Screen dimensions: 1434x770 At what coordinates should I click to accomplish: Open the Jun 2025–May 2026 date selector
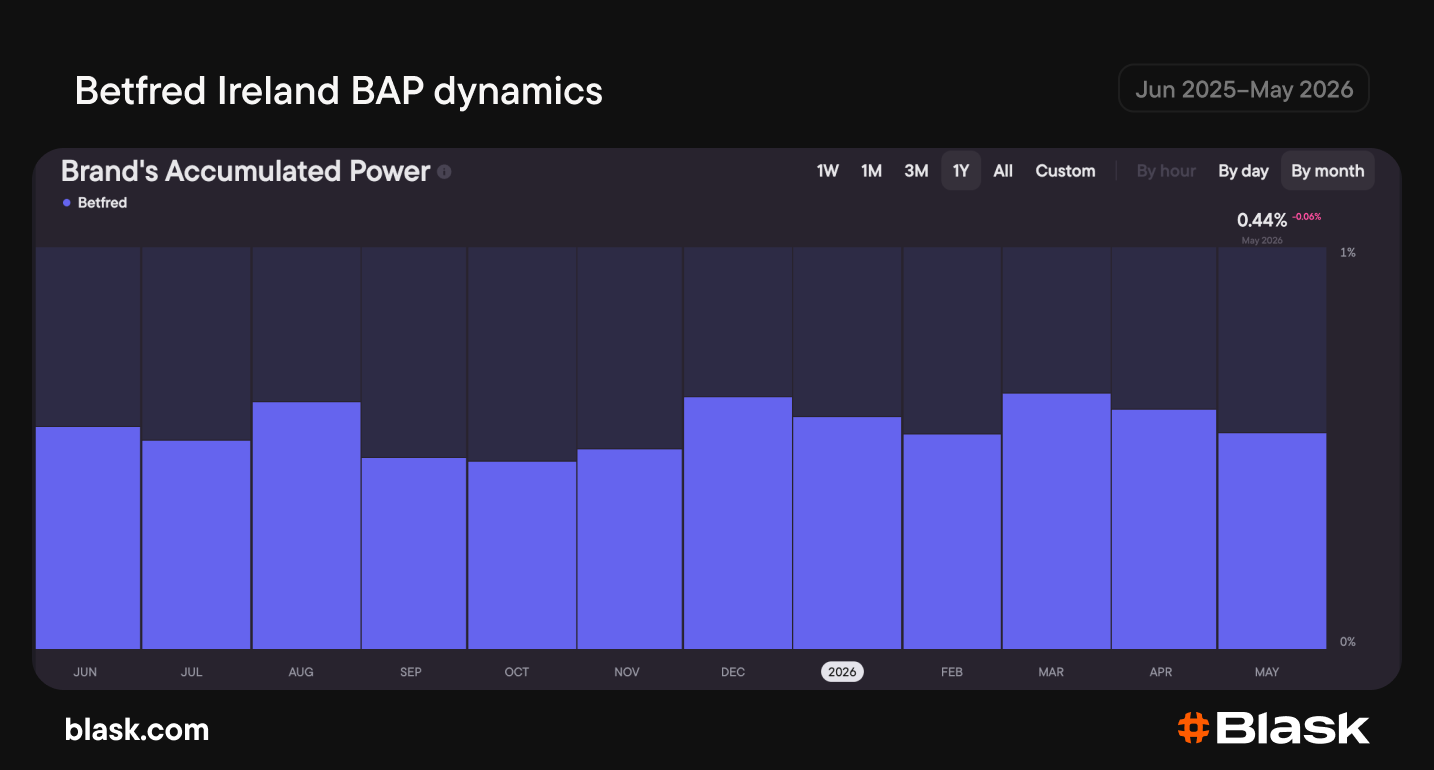pos(1244,89)
